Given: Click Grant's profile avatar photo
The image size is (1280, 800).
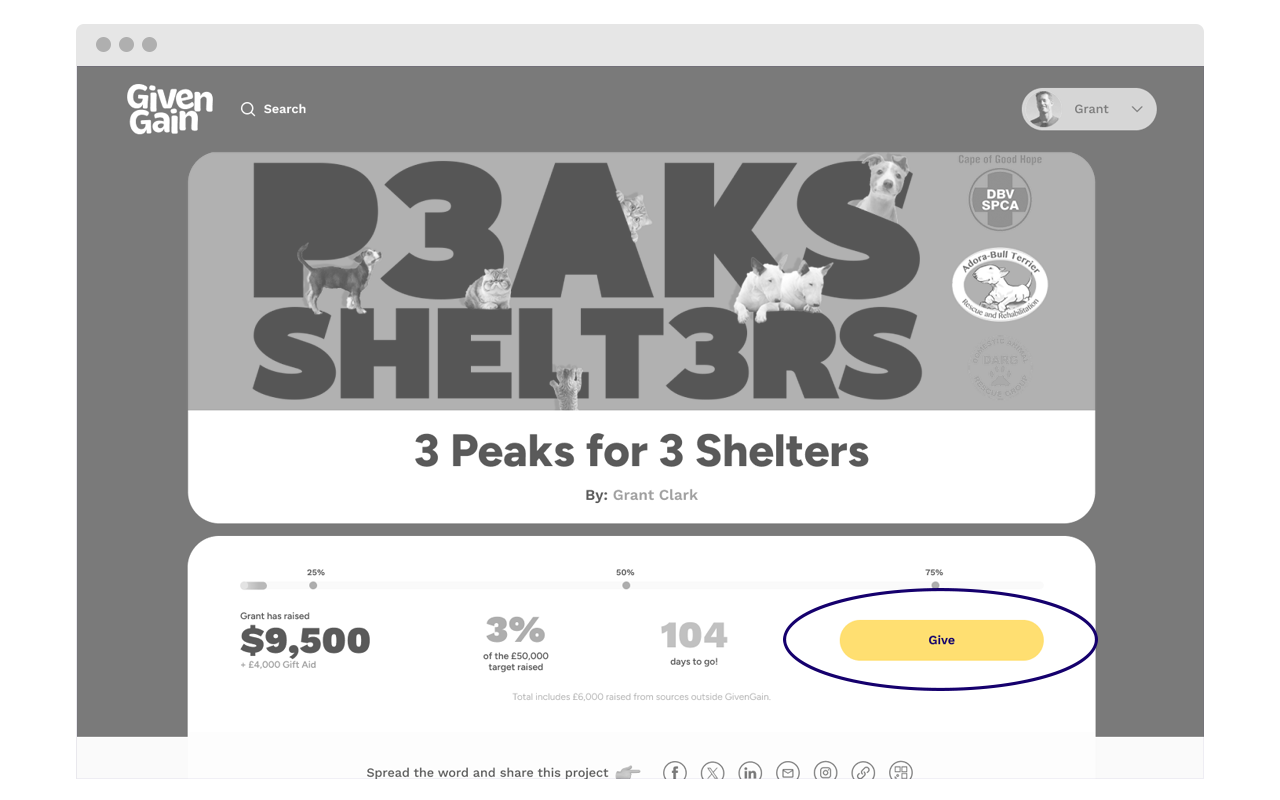Looking at the screenshot, I should tap(1044, 109).
